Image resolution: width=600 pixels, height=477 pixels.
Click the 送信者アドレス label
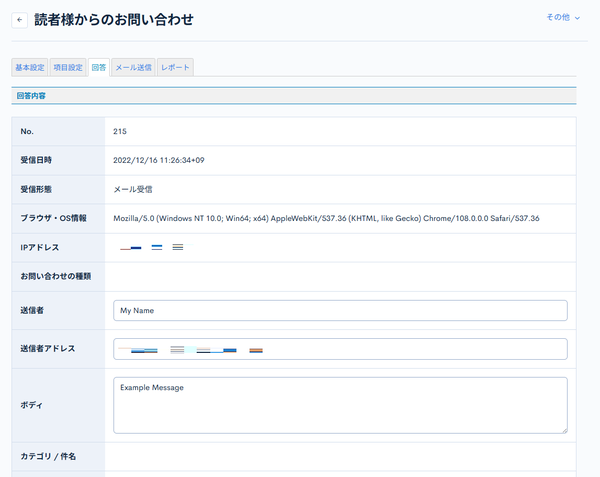[x=48, y=348]
